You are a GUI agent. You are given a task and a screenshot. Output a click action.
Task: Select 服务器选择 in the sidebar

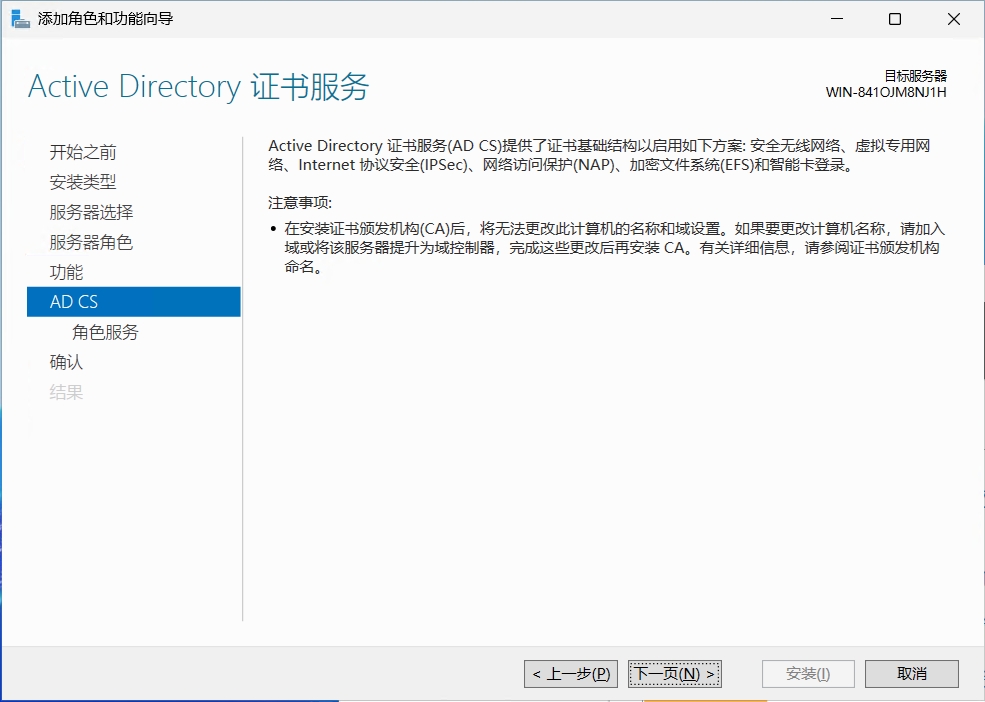point(91,212)
